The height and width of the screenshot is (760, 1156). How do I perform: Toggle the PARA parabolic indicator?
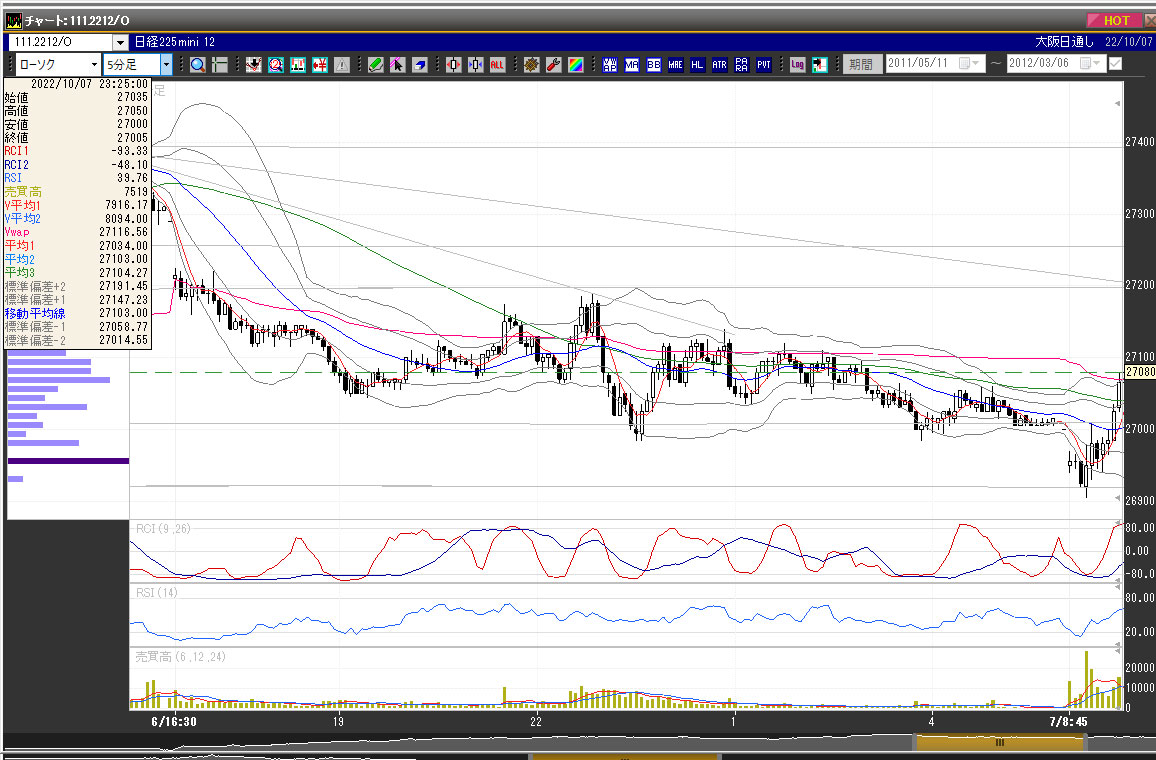click(742, 65)
